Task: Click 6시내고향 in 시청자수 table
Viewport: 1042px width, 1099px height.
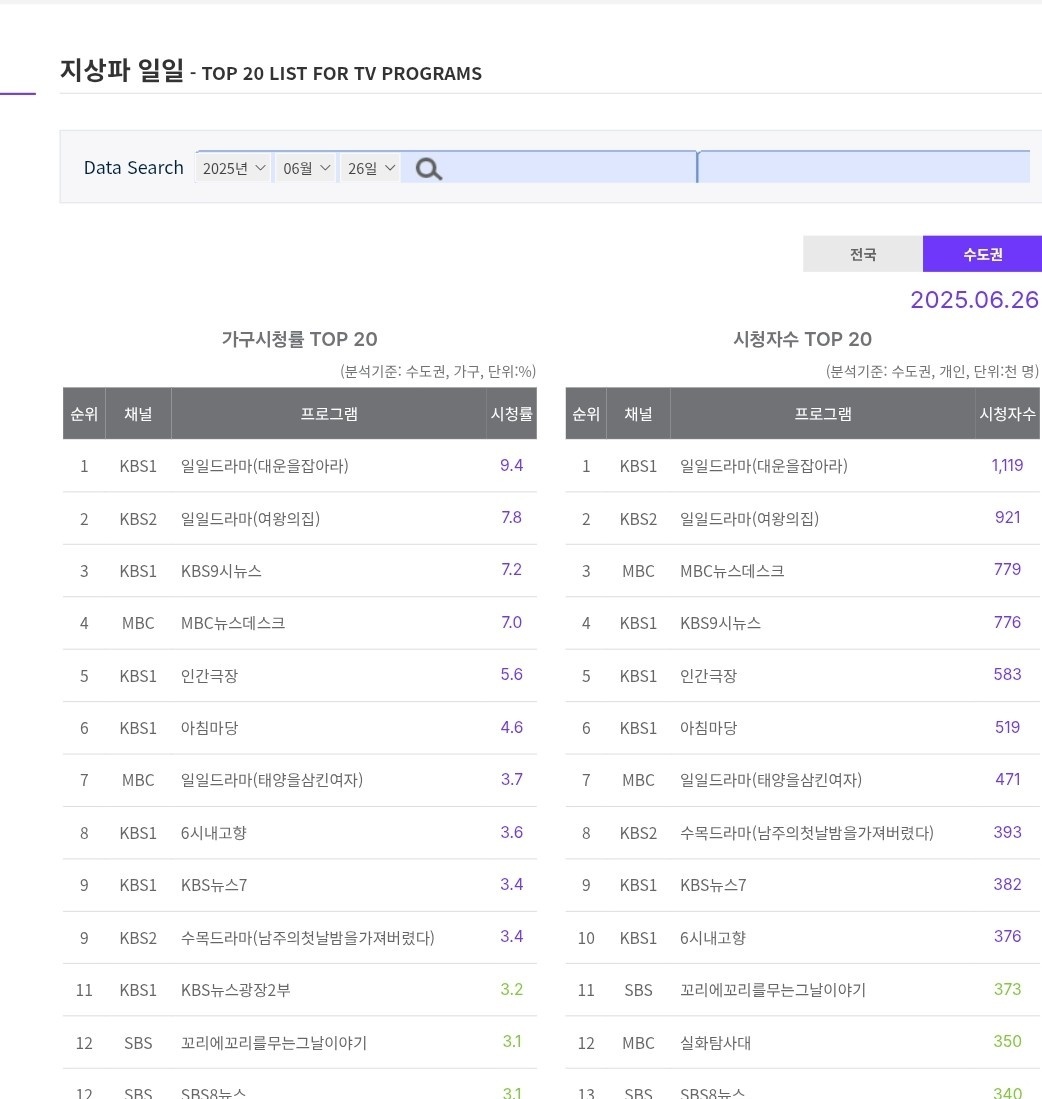Action: coord(713,938)
